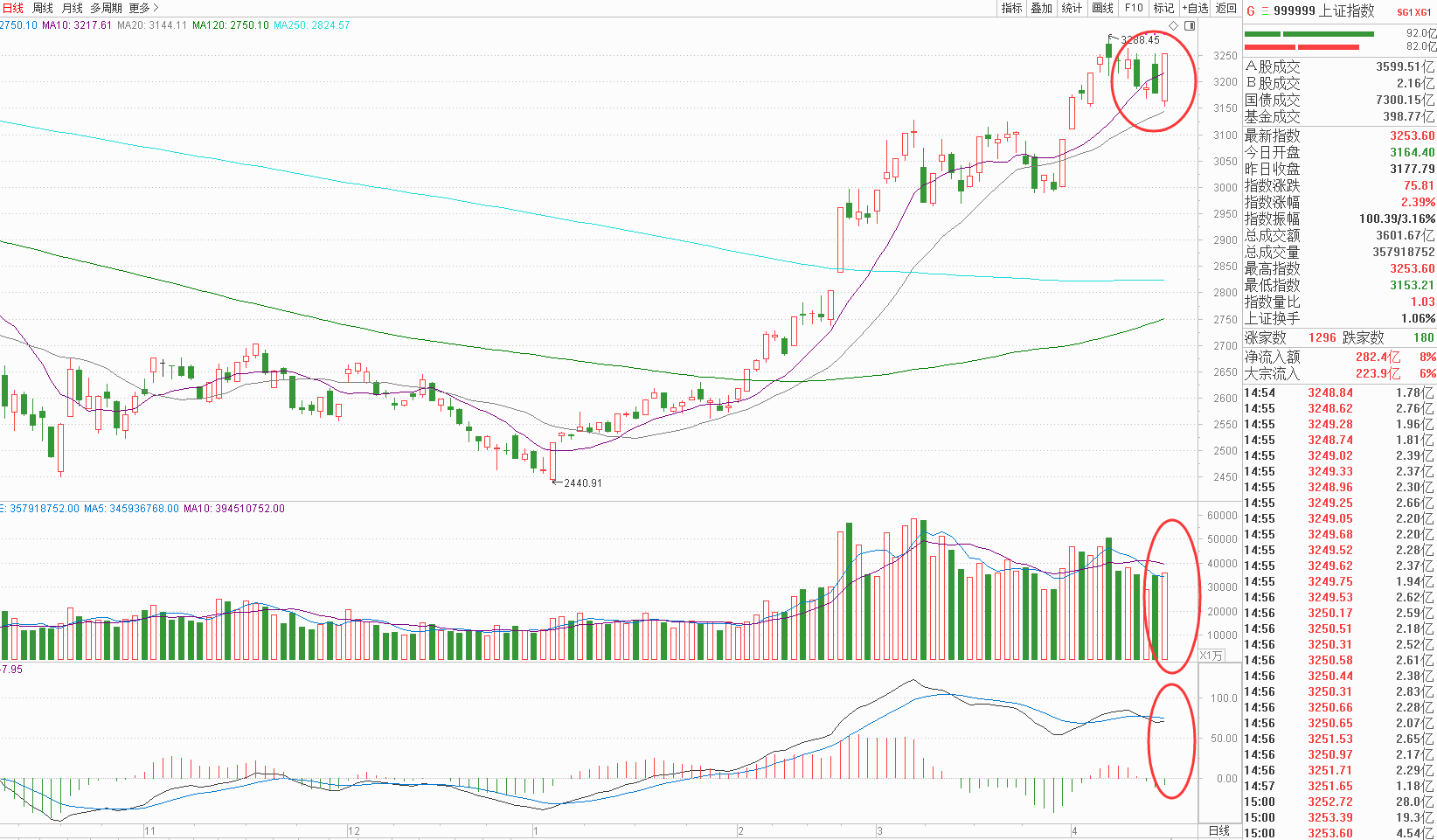Click the 3288.45 high price marker
This screenshot has width=1437, height=840.
click(x=1140, y=39)
